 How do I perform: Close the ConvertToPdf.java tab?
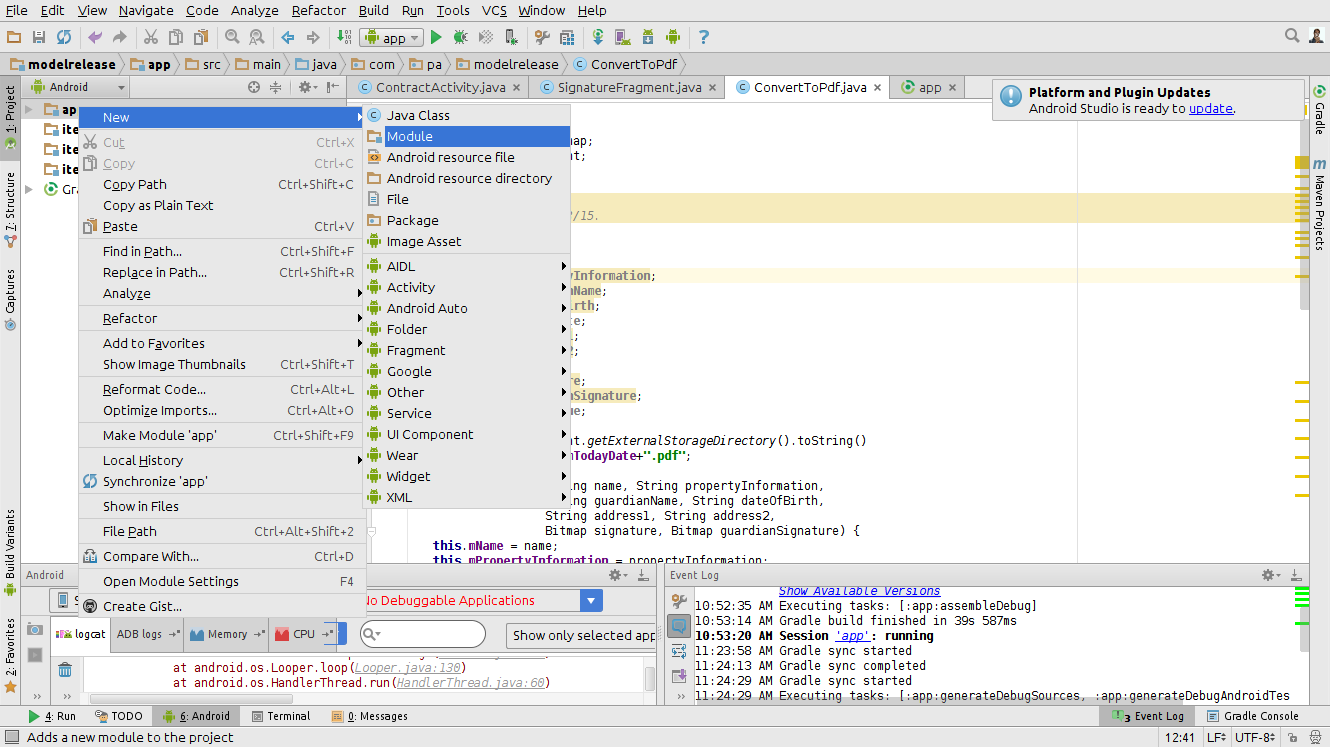(877, 87)
